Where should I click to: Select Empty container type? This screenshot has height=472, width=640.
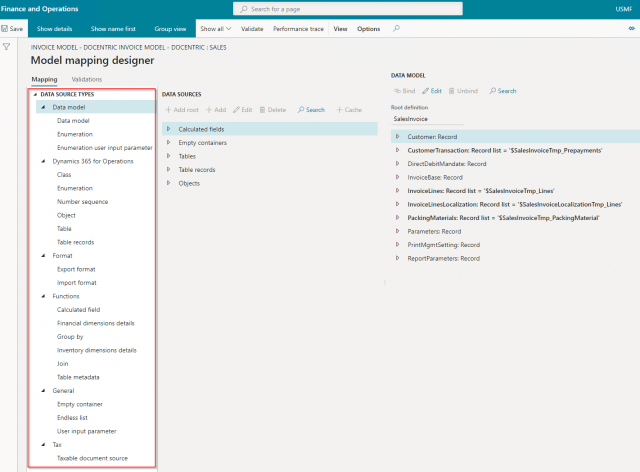click(80, 404)
